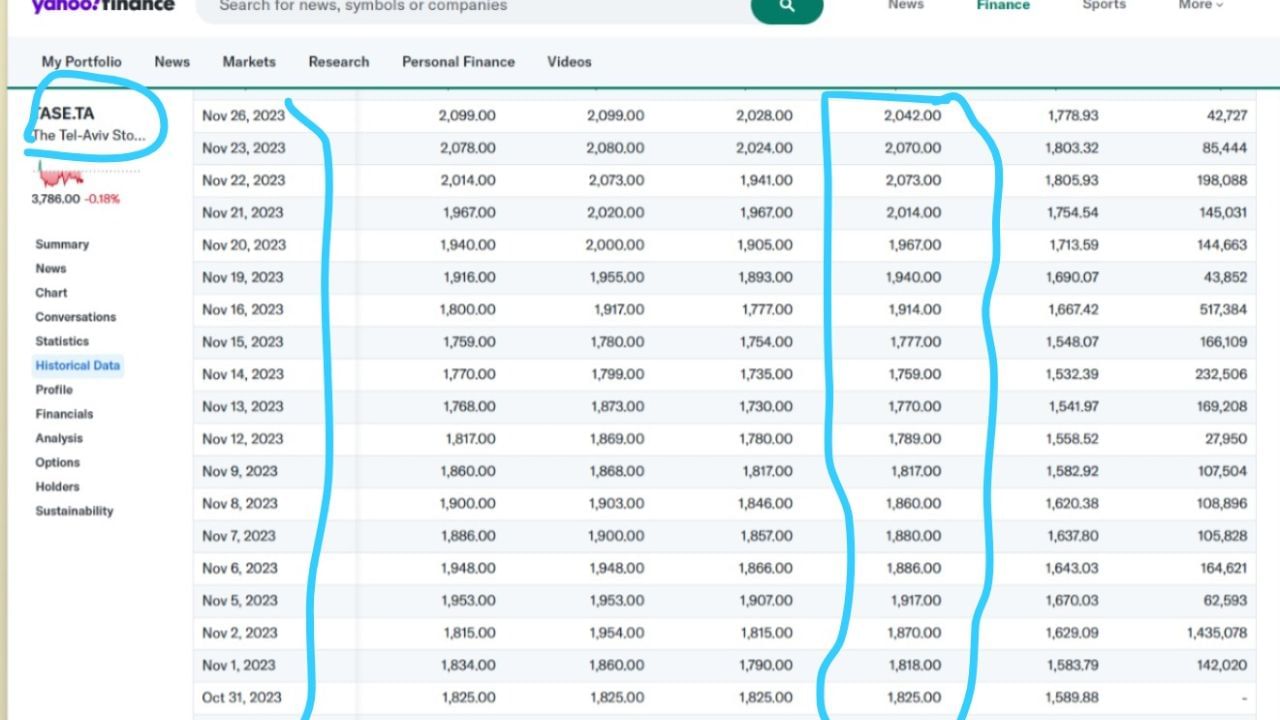
Task: Open Conversations in the sidebar
Action: coord(76,317)
